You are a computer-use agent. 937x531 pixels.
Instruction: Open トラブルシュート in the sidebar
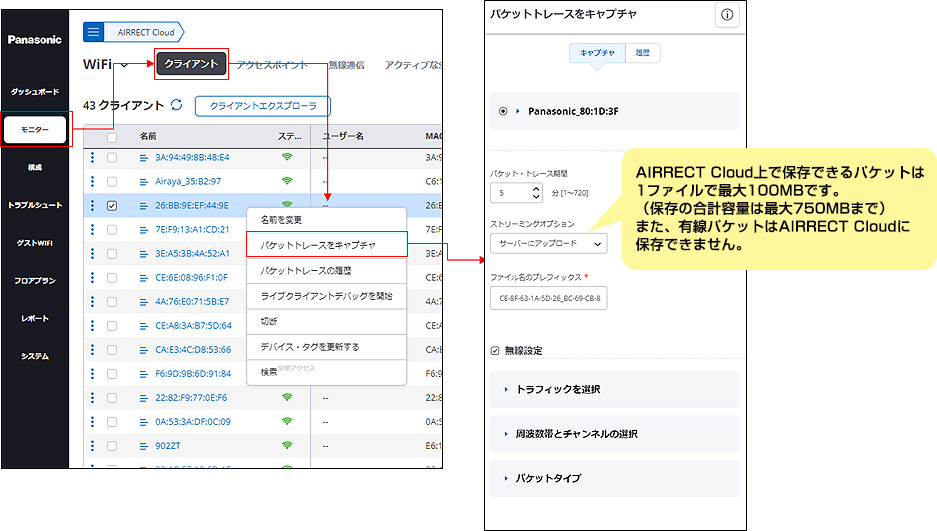point(35,205)
